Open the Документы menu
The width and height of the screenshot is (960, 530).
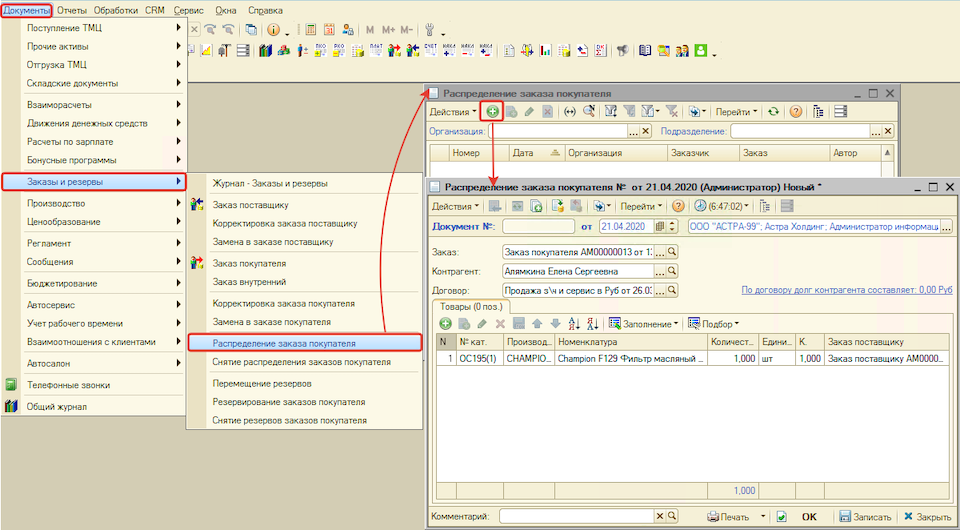(x=26, y=10)
